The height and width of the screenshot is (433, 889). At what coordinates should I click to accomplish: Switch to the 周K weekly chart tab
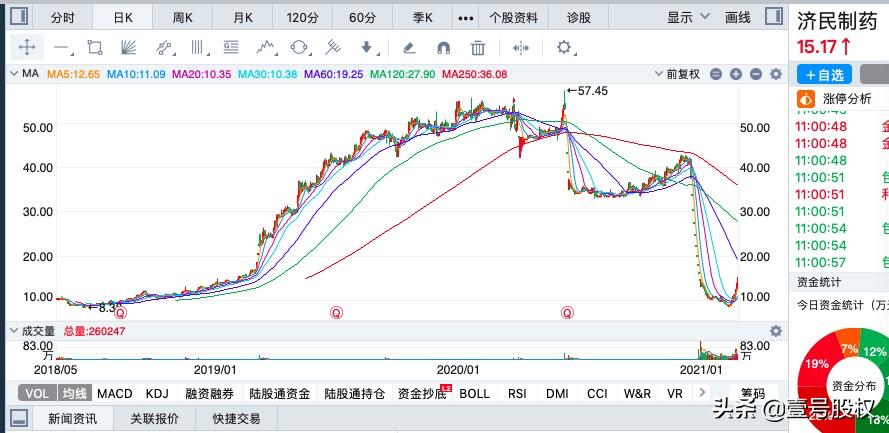click(x=182, y=17)
